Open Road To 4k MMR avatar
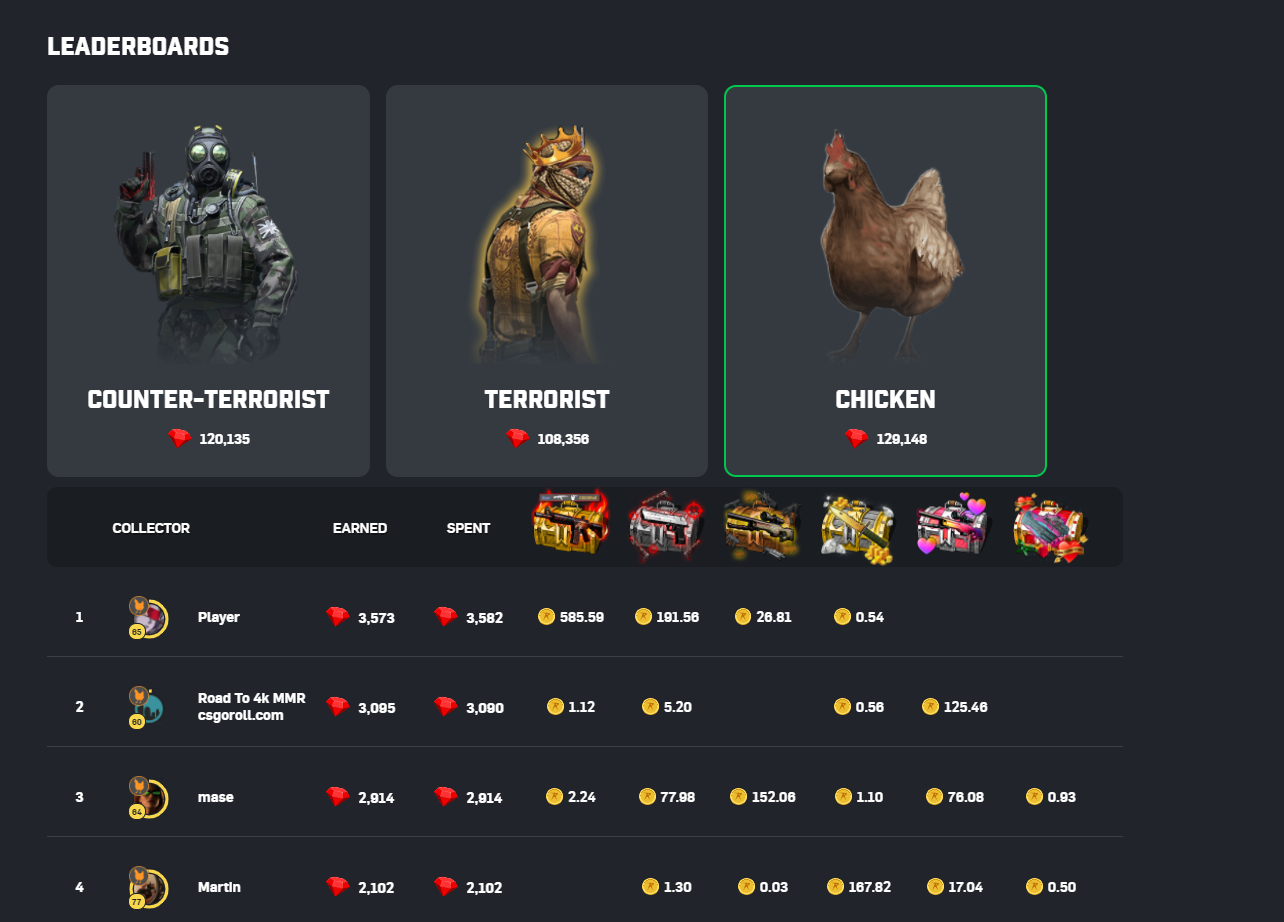1284x922 pixels. pos(148,707)
